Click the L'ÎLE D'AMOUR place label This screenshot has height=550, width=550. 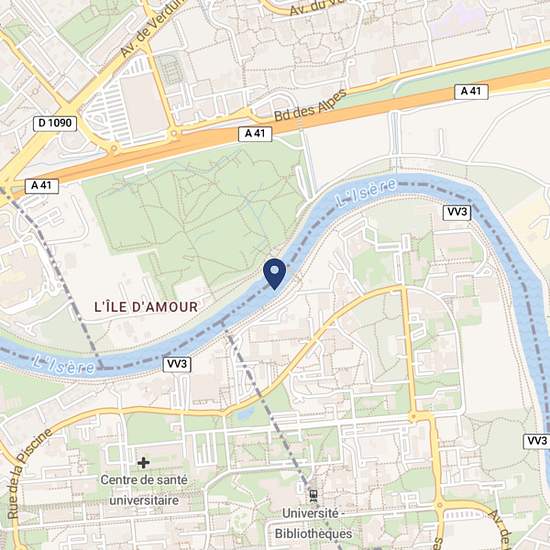146,307
